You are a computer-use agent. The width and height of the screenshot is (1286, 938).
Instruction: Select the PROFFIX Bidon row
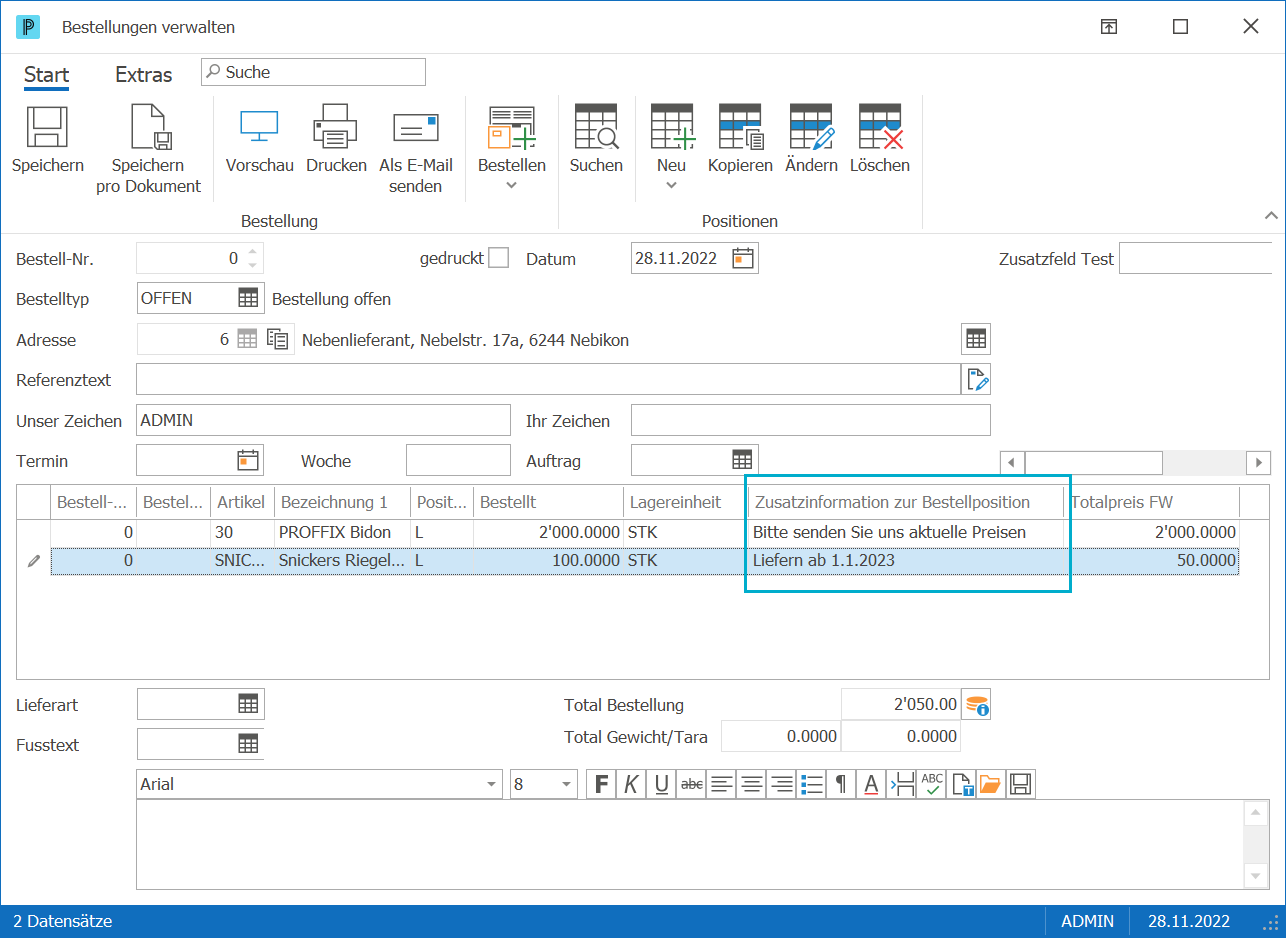click(x=645, y=533)
